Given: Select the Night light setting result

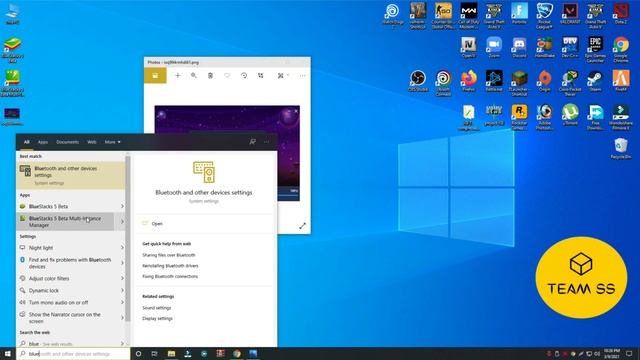Looking at the screenshot, I should pos(65,248).
